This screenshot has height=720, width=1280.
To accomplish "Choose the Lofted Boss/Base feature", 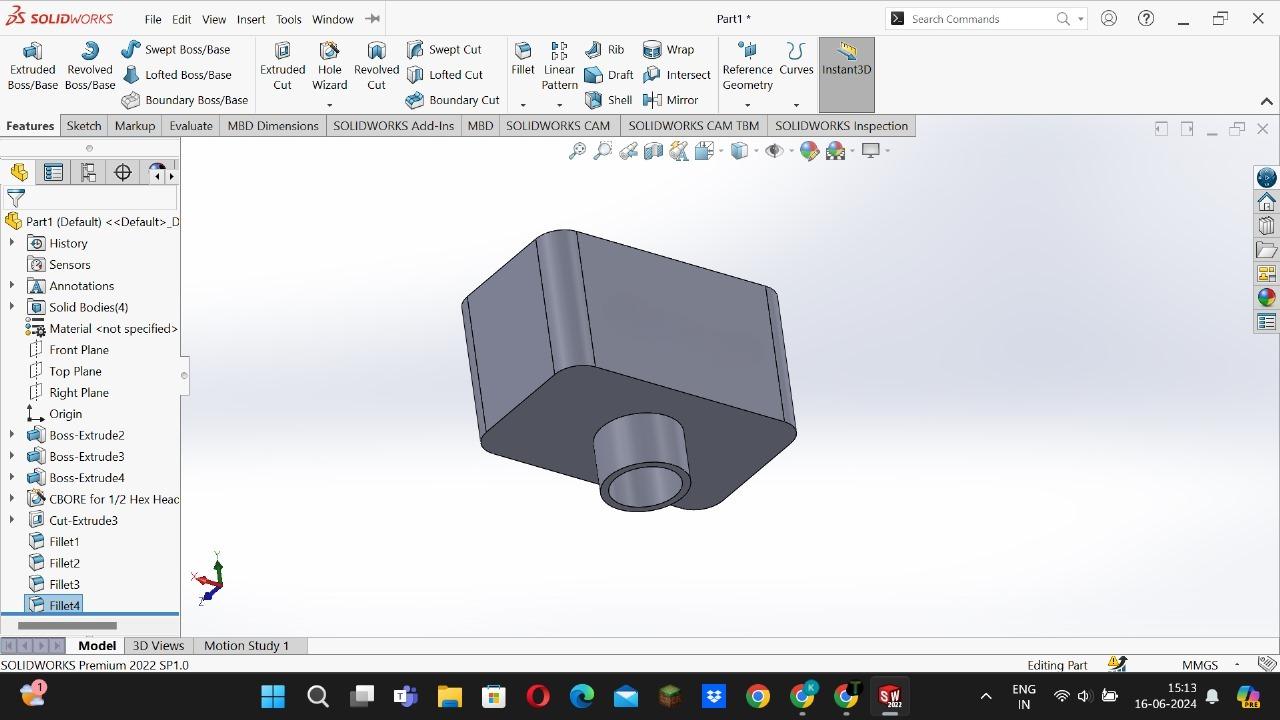I will click(x=177, y=75).
